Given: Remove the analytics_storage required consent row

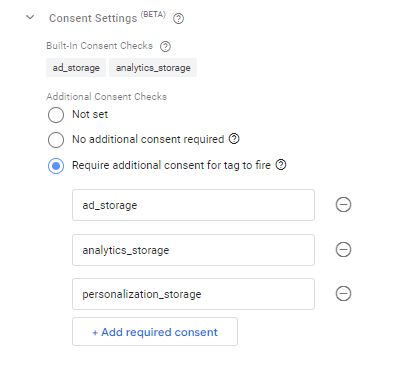Looking at the screenshot, I should (x=343, y=250).
